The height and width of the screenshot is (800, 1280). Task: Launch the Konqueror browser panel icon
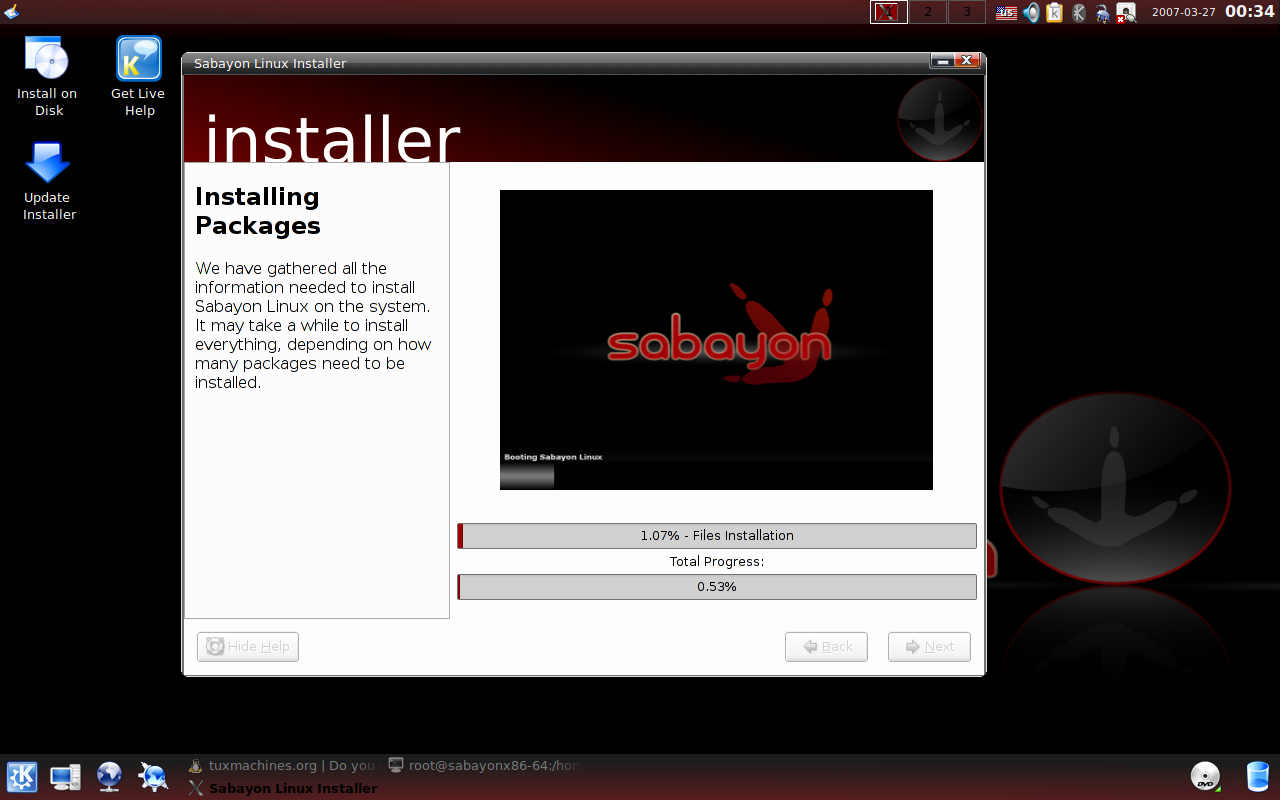(x=153, y=777)
